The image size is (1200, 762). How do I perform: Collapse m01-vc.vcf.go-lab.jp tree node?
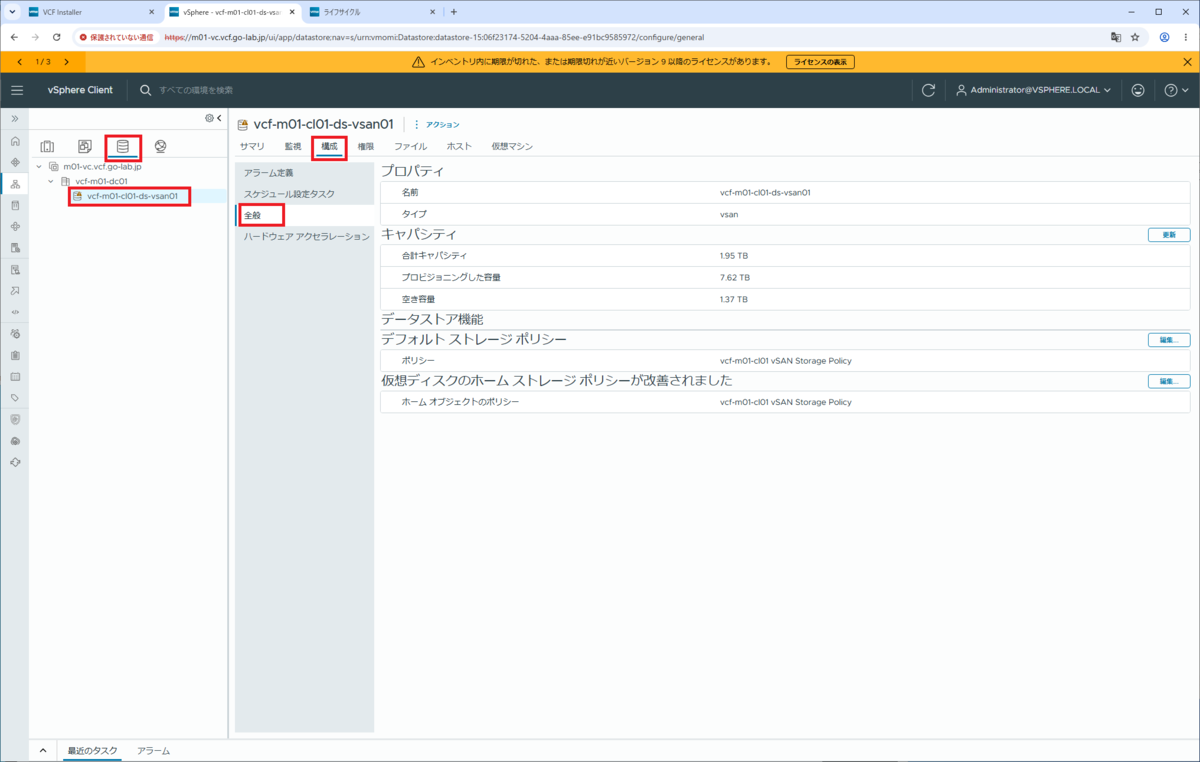click(x=39, y=167)
